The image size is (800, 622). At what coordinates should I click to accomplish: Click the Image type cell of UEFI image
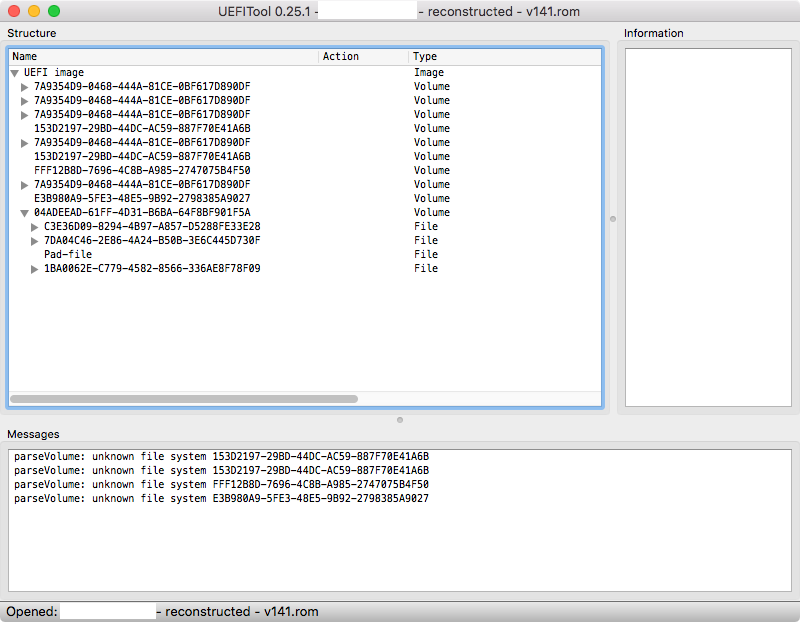click(x=429, y=72)
